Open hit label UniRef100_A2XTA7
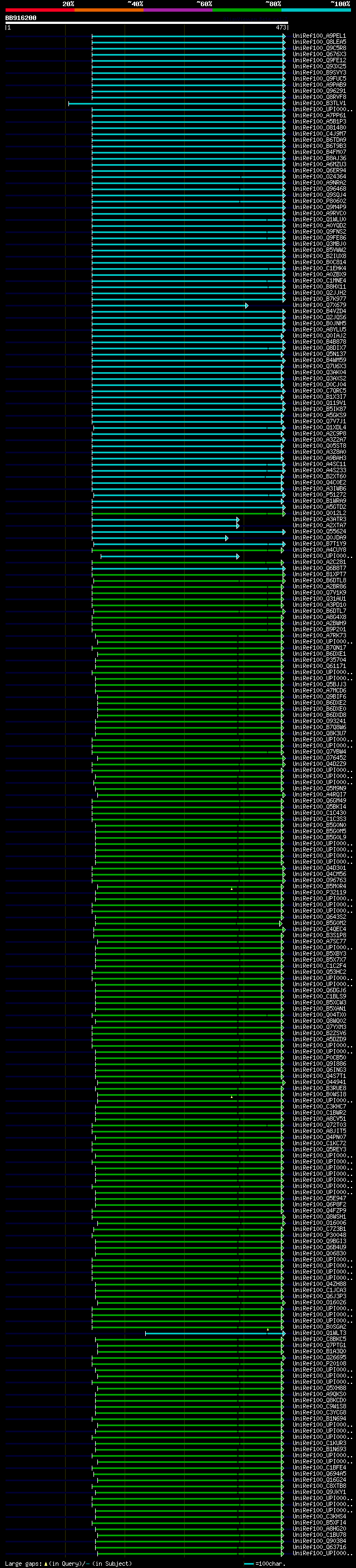The height and width of the screenshot is (1568, 356). tap(319, 526)
